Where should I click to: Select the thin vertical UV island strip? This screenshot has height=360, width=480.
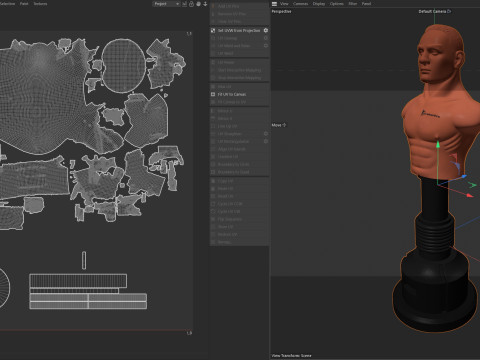pyautogui.click(x=84, y=260)
